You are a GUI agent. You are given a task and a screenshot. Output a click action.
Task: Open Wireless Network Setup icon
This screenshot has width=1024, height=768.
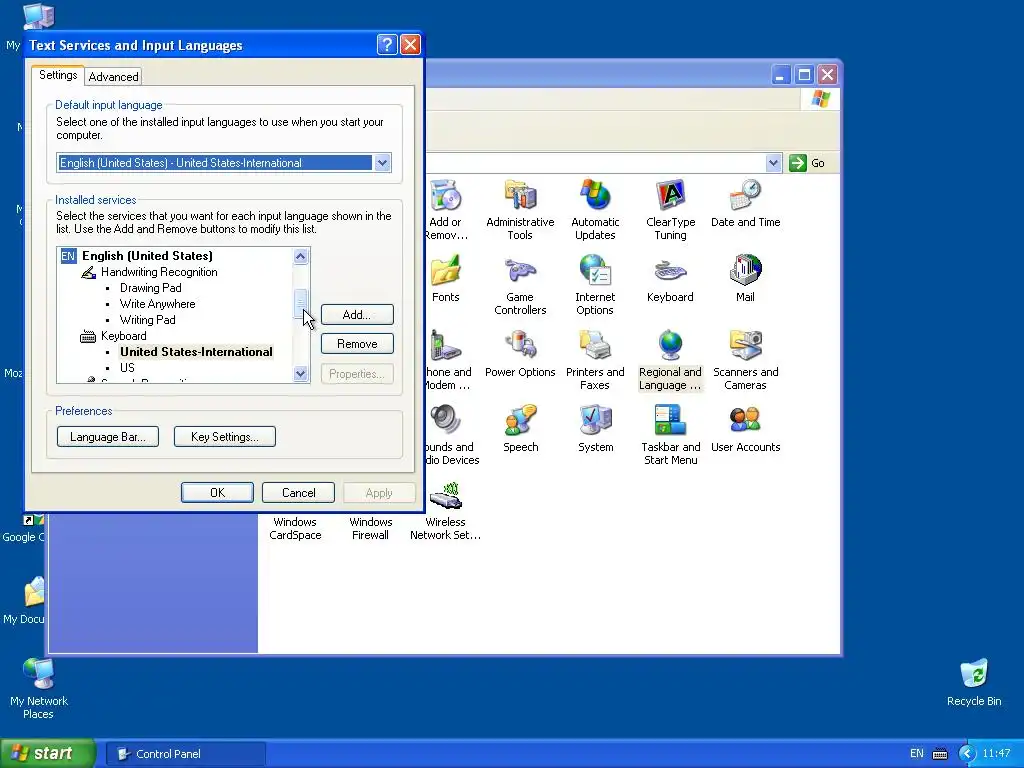point(445,510)
